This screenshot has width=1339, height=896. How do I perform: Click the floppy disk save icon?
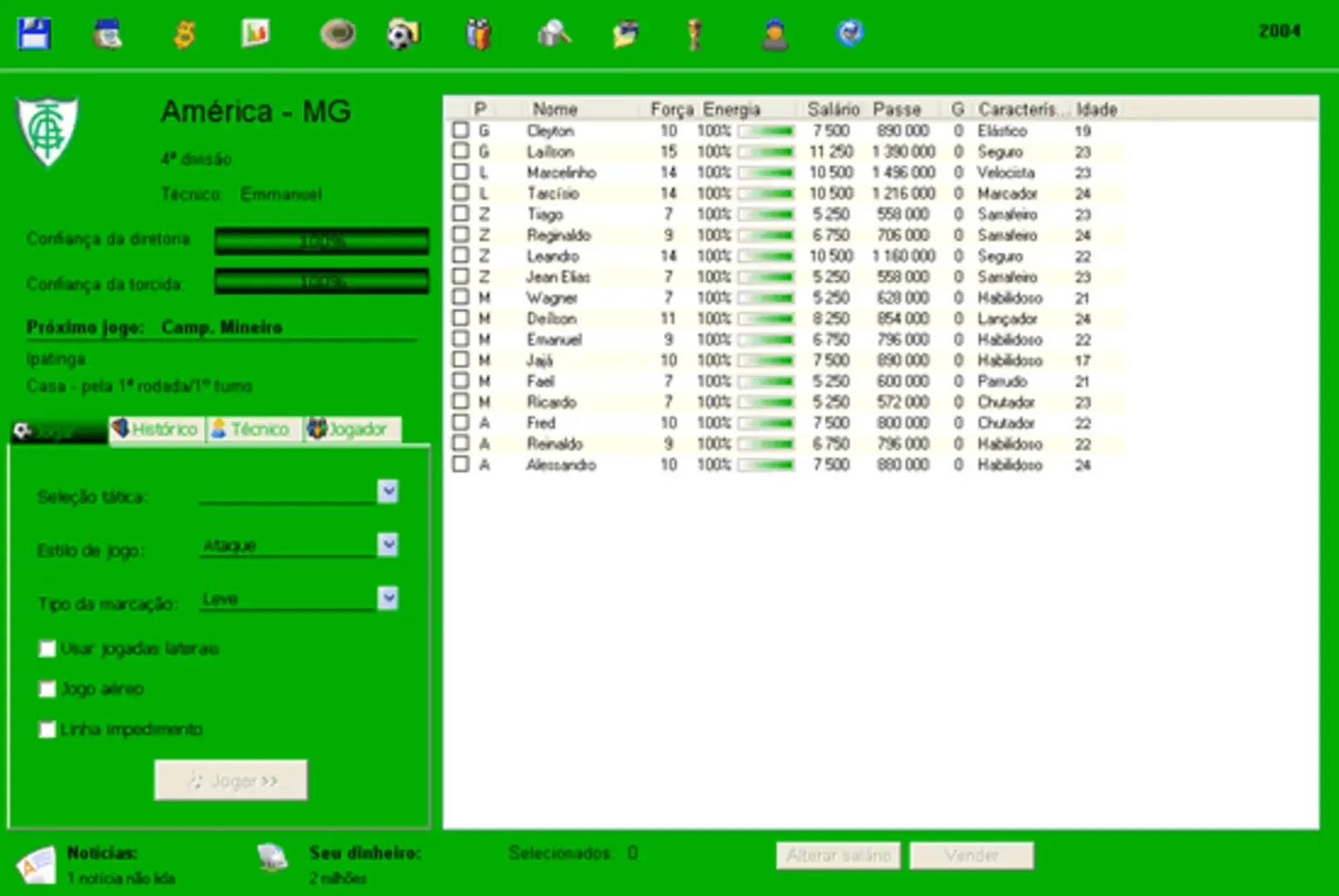[x=35, y=34]
